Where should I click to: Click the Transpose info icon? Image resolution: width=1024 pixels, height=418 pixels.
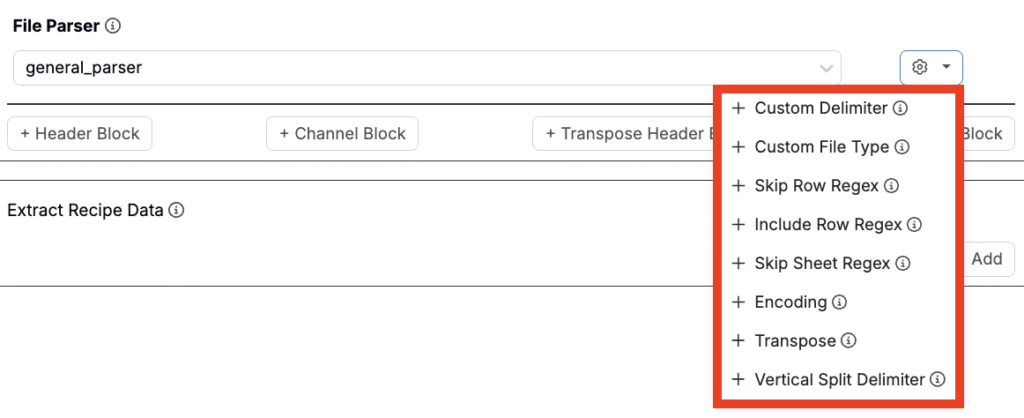coord(848,341)
